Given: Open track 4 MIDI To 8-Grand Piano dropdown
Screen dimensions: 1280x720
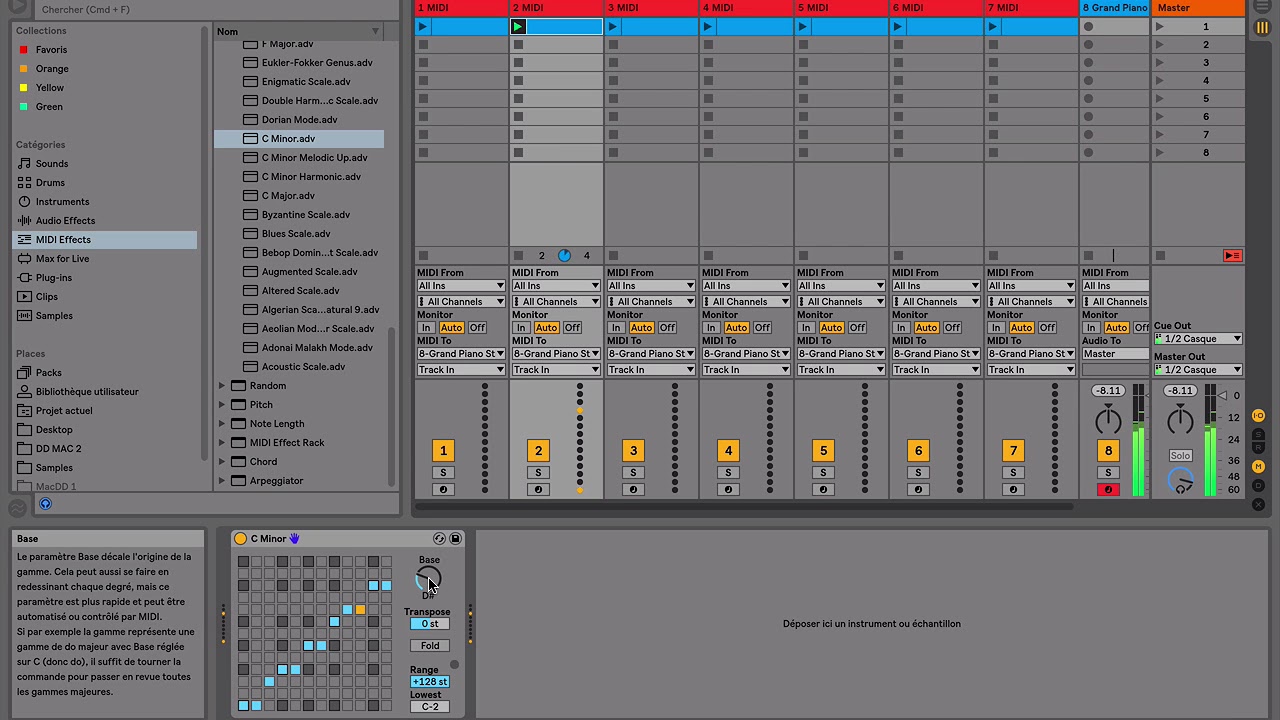Looking at the screenshot, I should click(746, 353).
